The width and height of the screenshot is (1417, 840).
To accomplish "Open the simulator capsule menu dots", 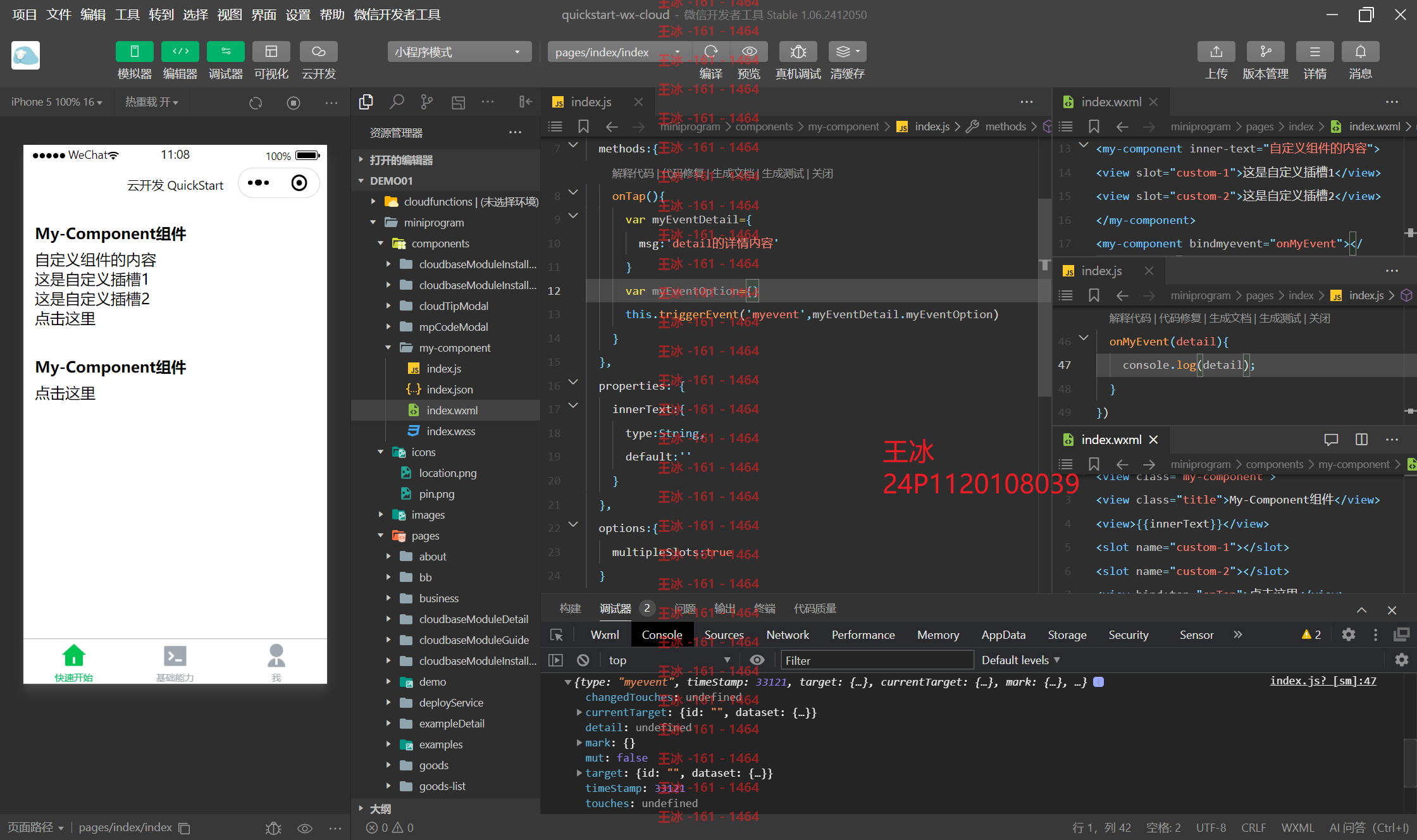I will [x=258, y=183].
